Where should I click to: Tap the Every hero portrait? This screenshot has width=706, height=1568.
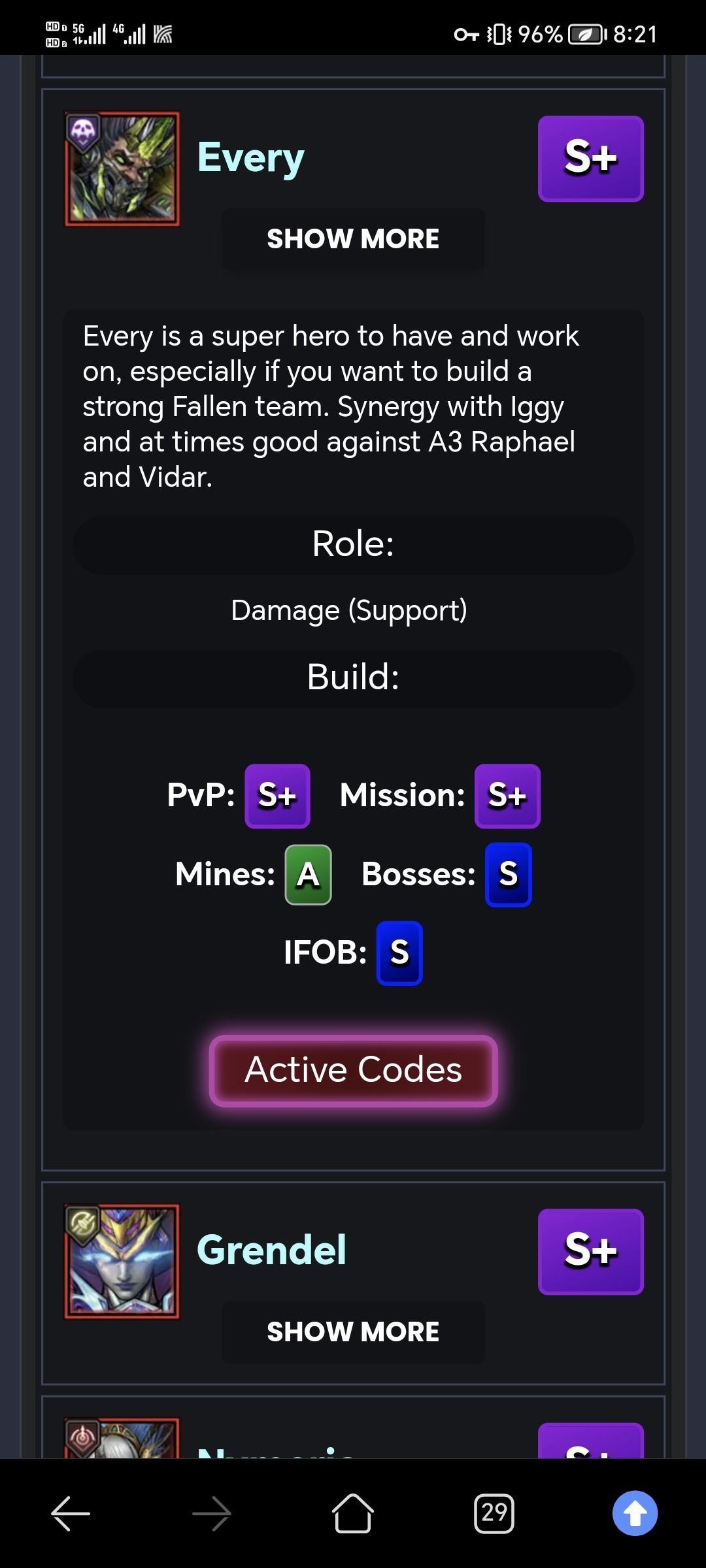pyautogui.click(x=122, y=169)
